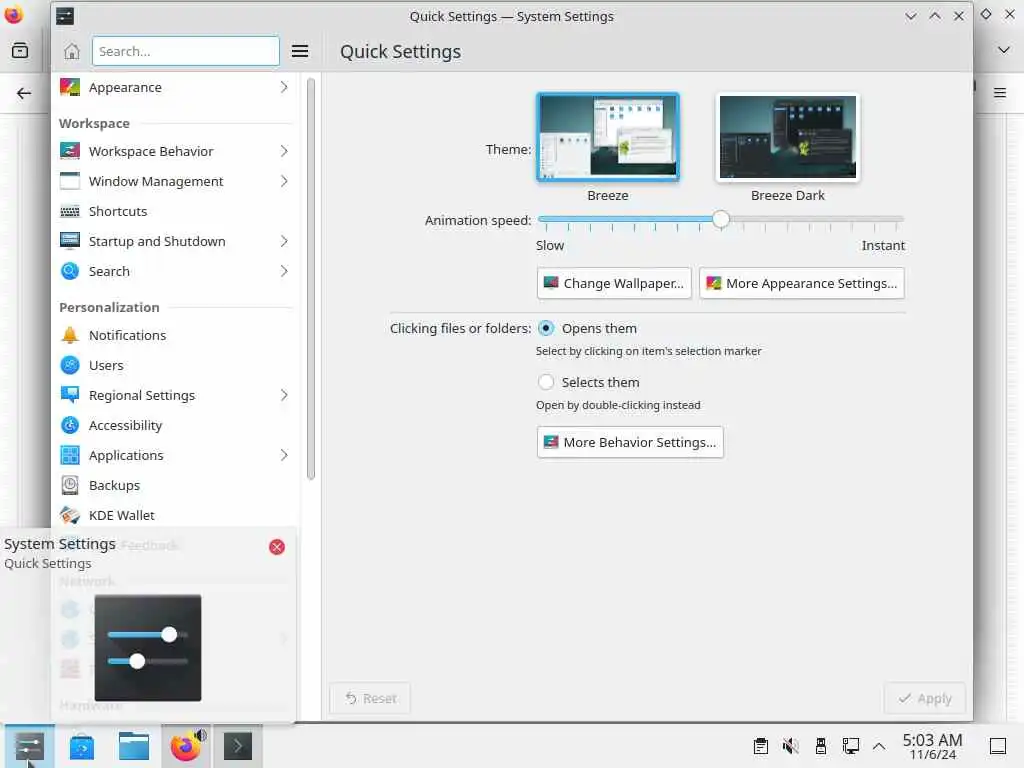Click the Show Desktop icon in the panel
The width and height of the screenshot is (1024, 768).
[x=998, y=746]
